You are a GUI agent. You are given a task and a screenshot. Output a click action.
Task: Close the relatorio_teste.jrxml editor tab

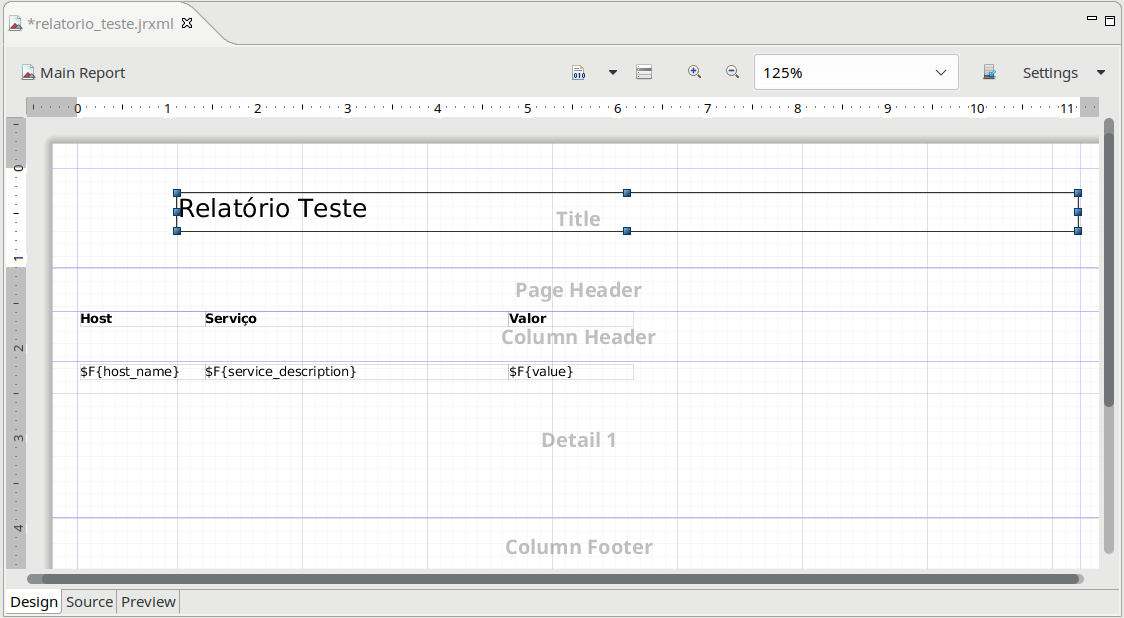(187, 23)
